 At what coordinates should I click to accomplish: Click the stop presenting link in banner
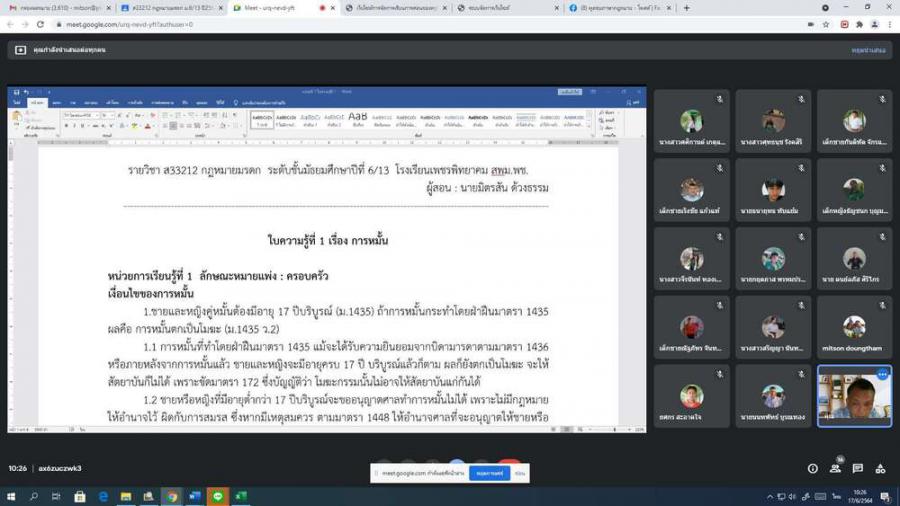click(x=867, y=49)
